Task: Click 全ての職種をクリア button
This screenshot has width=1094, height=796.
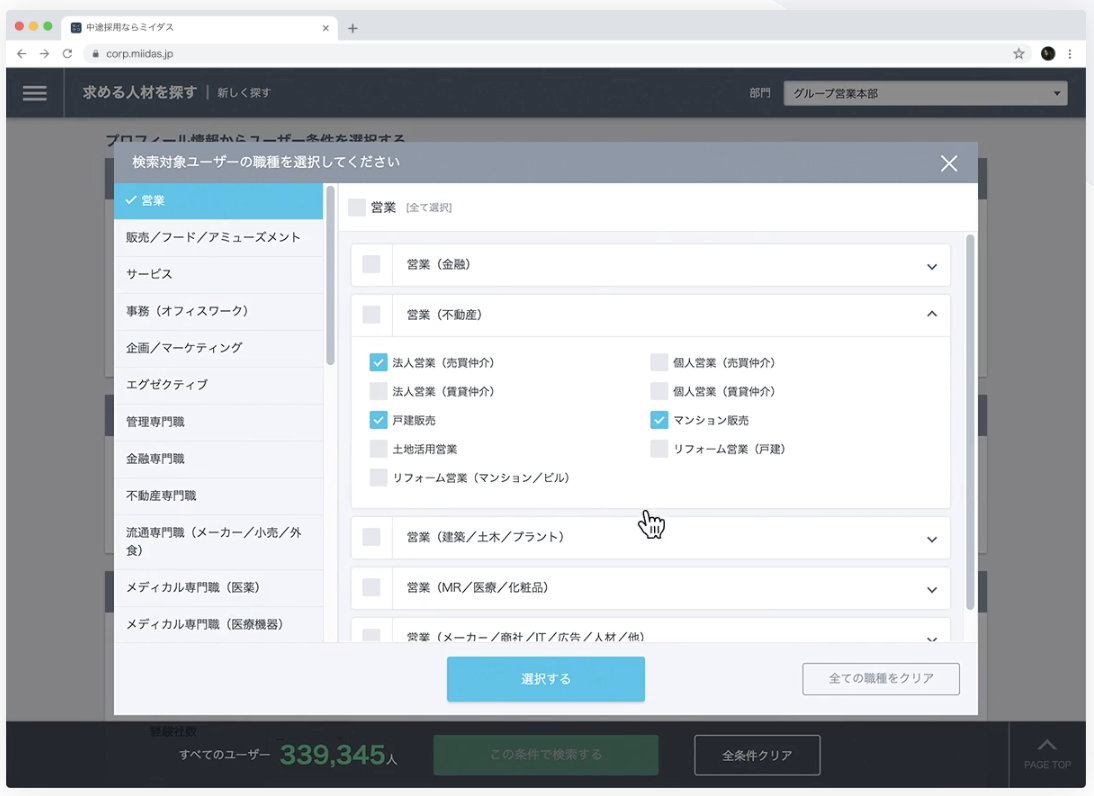Action: coord(880,679)
